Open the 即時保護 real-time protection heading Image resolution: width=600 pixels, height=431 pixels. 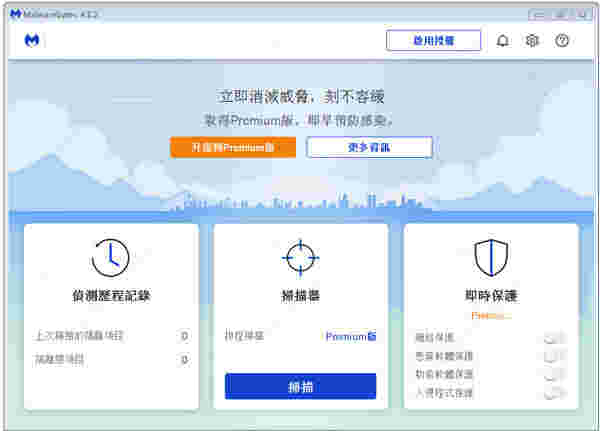pos(491,295)
